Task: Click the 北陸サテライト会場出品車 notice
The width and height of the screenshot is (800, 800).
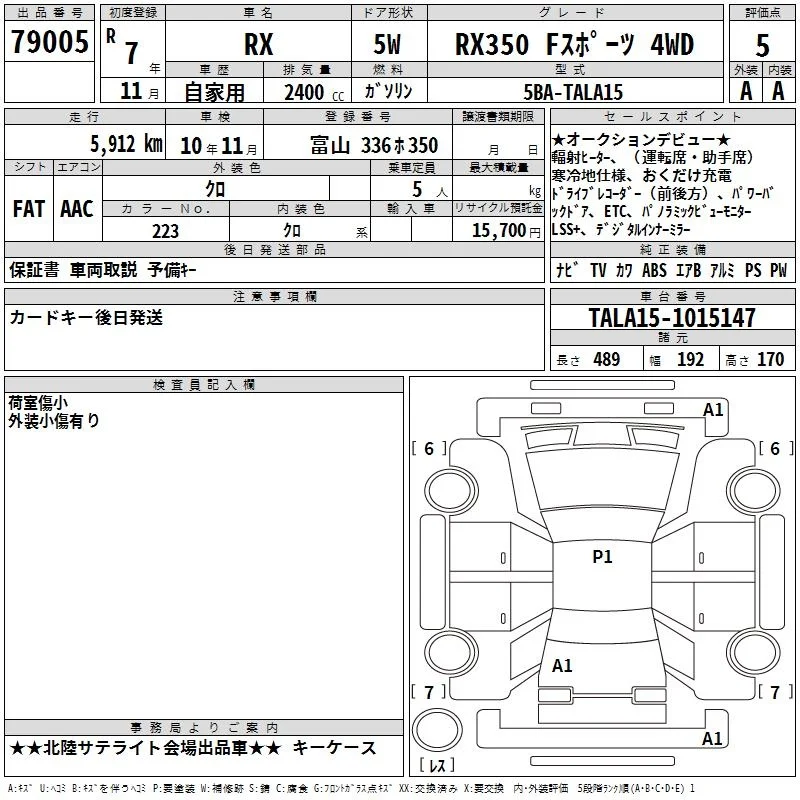Action: (145, 748)
